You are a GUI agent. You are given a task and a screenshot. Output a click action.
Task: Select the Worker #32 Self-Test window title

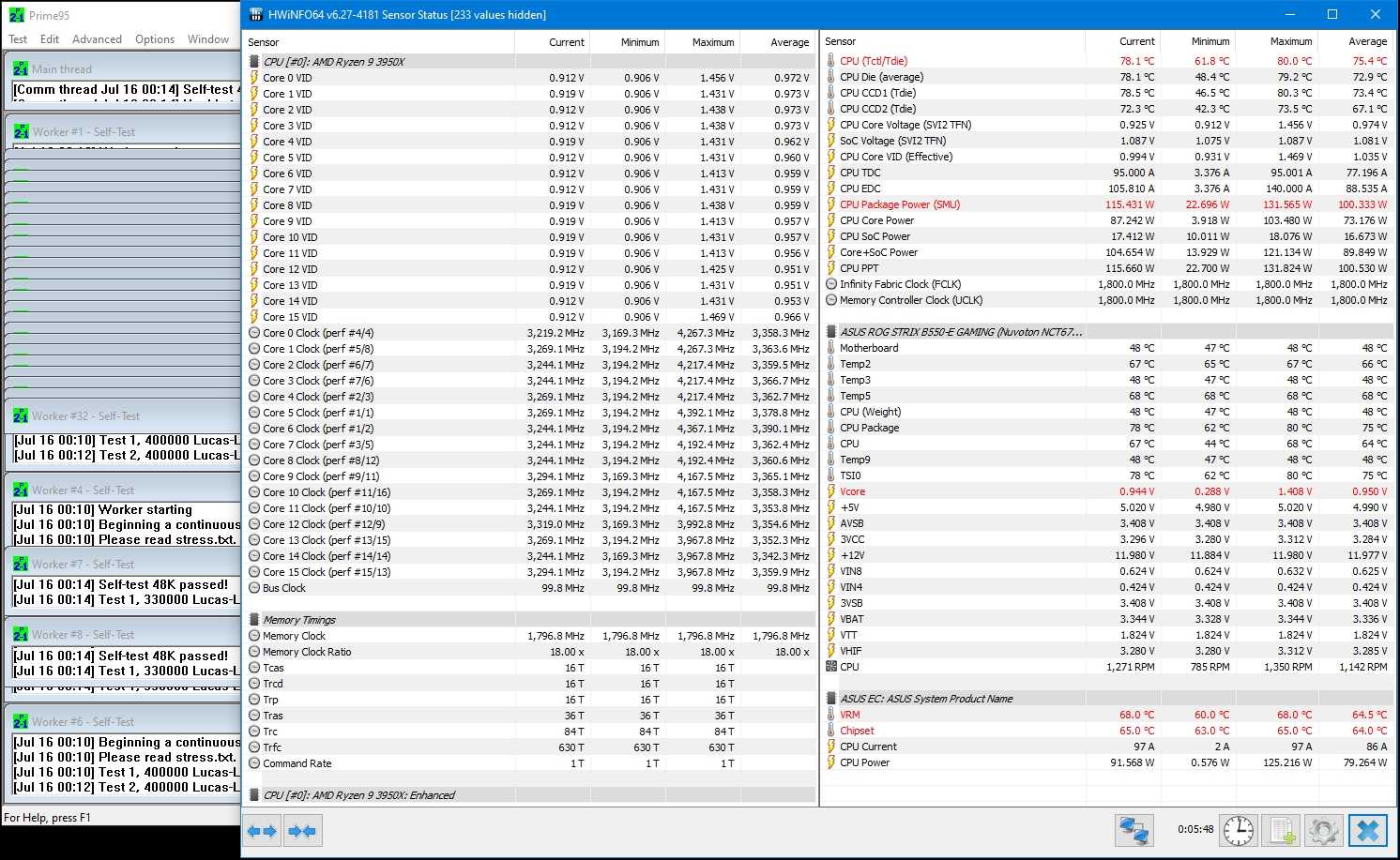pos(85,416)
